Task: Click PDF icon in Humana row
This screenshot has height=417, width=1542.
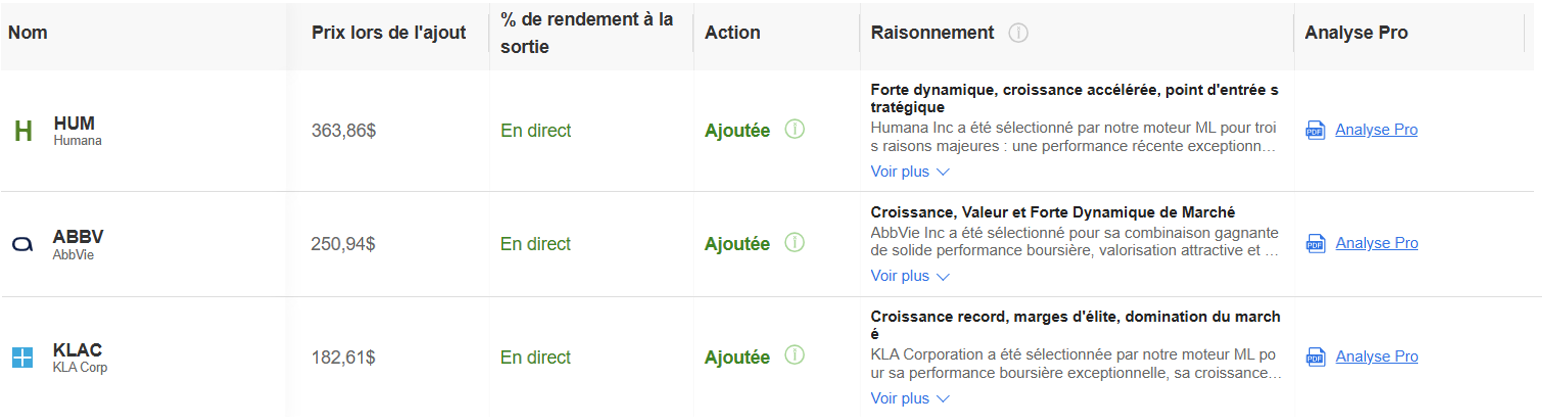Action: (x=1315, y=131)
